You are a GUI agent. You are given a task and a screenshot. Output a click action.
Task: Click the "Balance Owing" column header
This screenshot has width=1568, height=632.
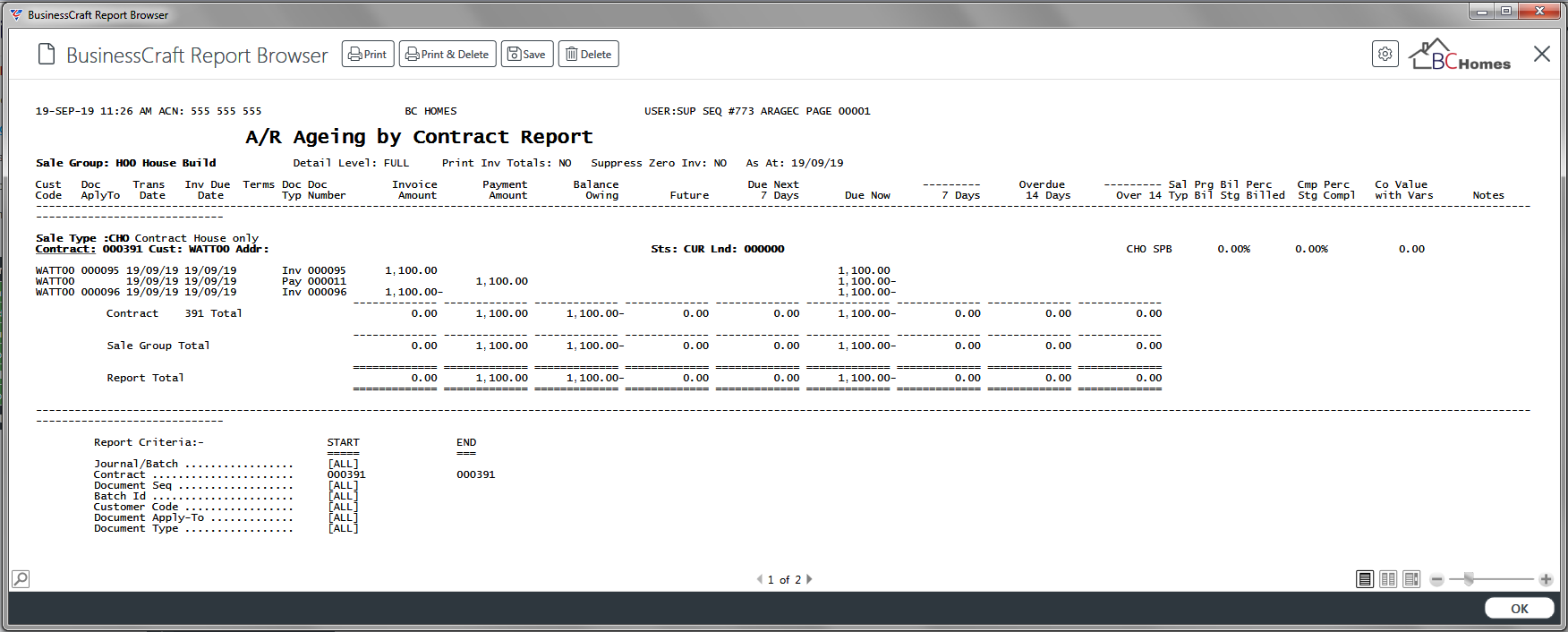tap(596, 190)
